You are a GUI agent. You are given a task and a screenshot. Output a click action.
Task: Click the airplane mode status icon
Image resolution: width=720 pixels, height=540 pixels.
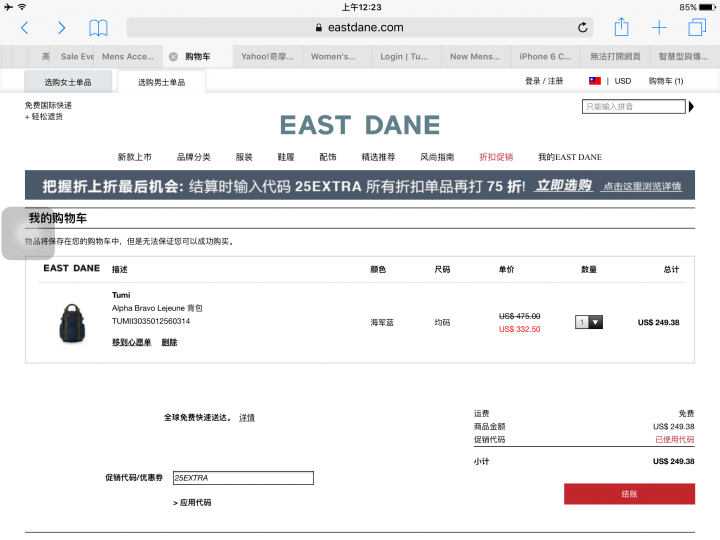(x=8, y=7)
